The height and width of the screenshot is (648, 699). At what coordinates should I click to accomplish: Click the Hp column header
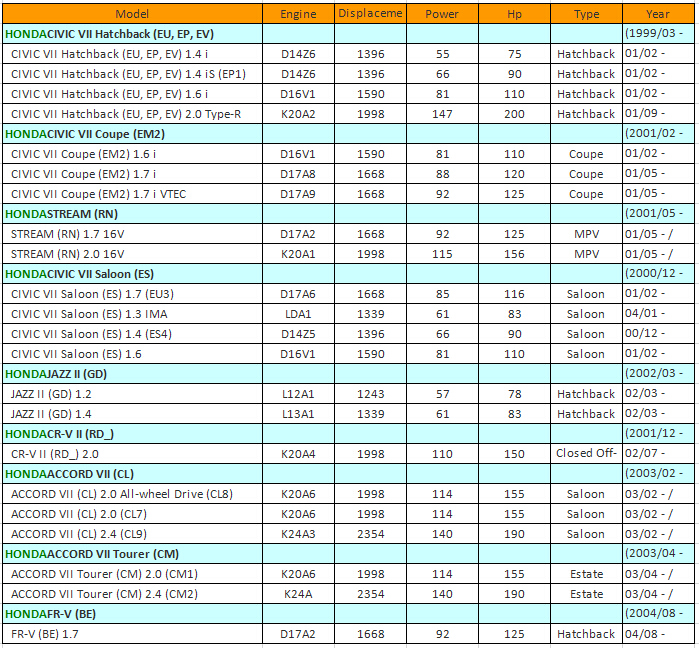pyautogui.click(x=514, y=14)
